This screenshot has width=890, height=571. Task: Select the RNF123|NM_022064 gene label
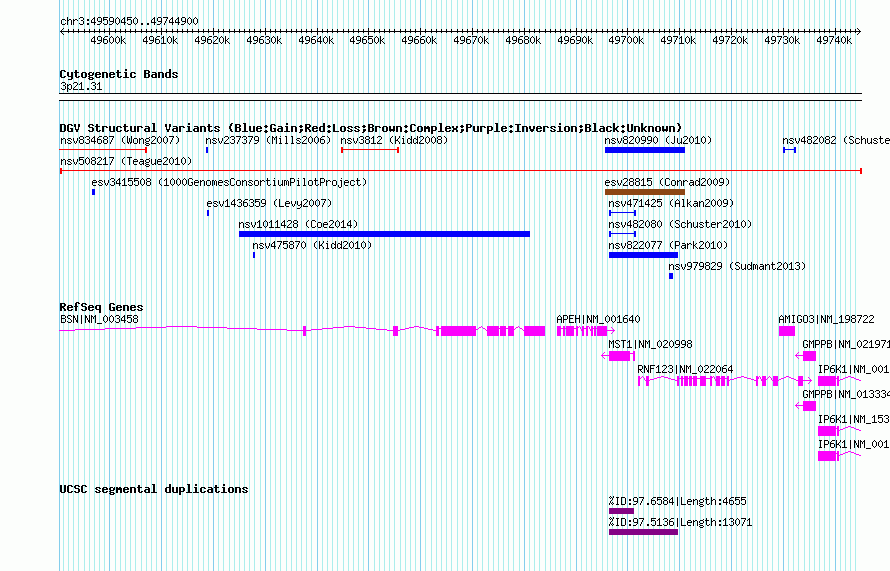click(x=685, y=370)
